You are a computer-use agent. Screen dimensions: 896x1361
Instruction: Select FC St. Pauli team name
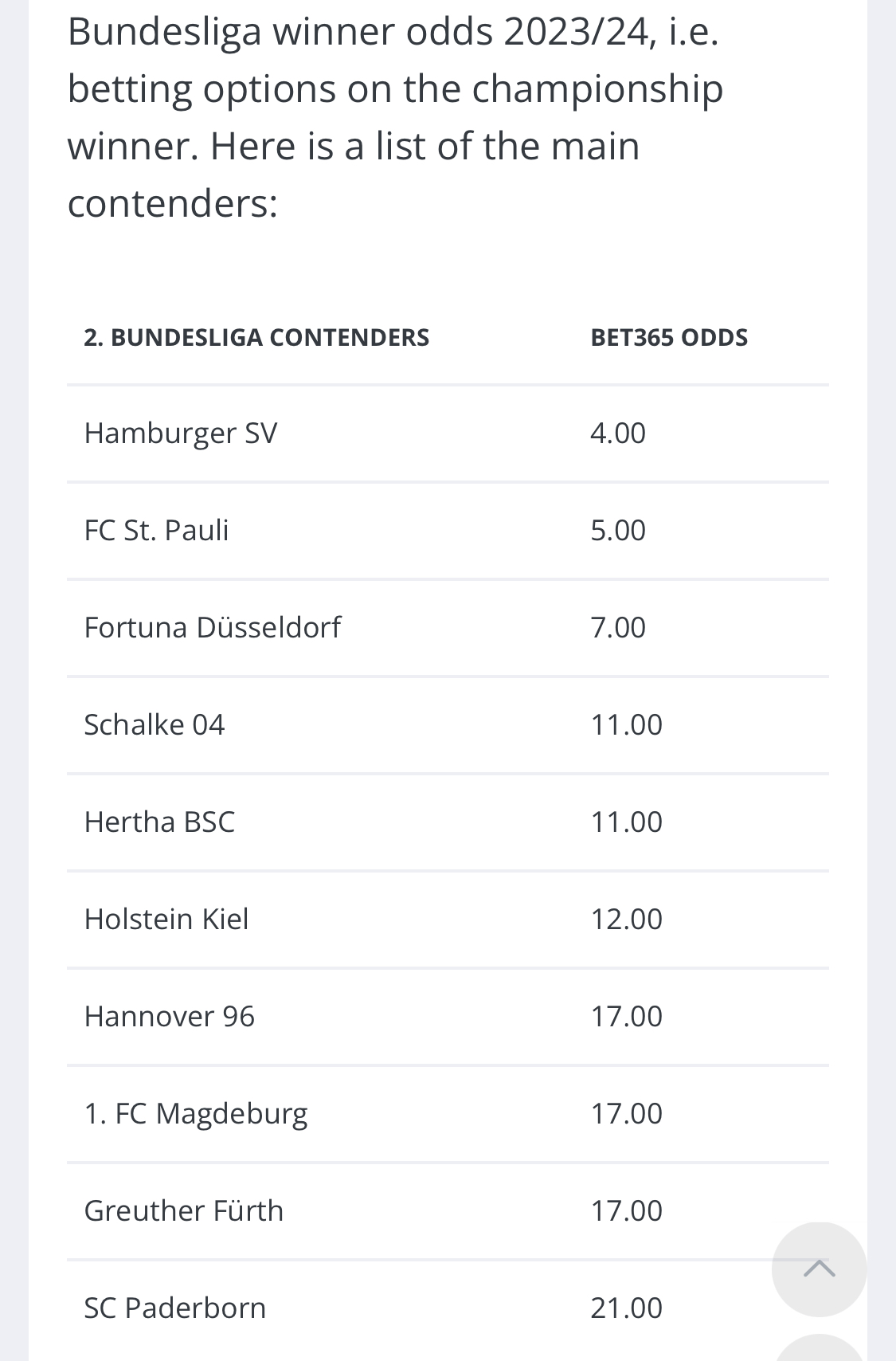coord(156,531)
